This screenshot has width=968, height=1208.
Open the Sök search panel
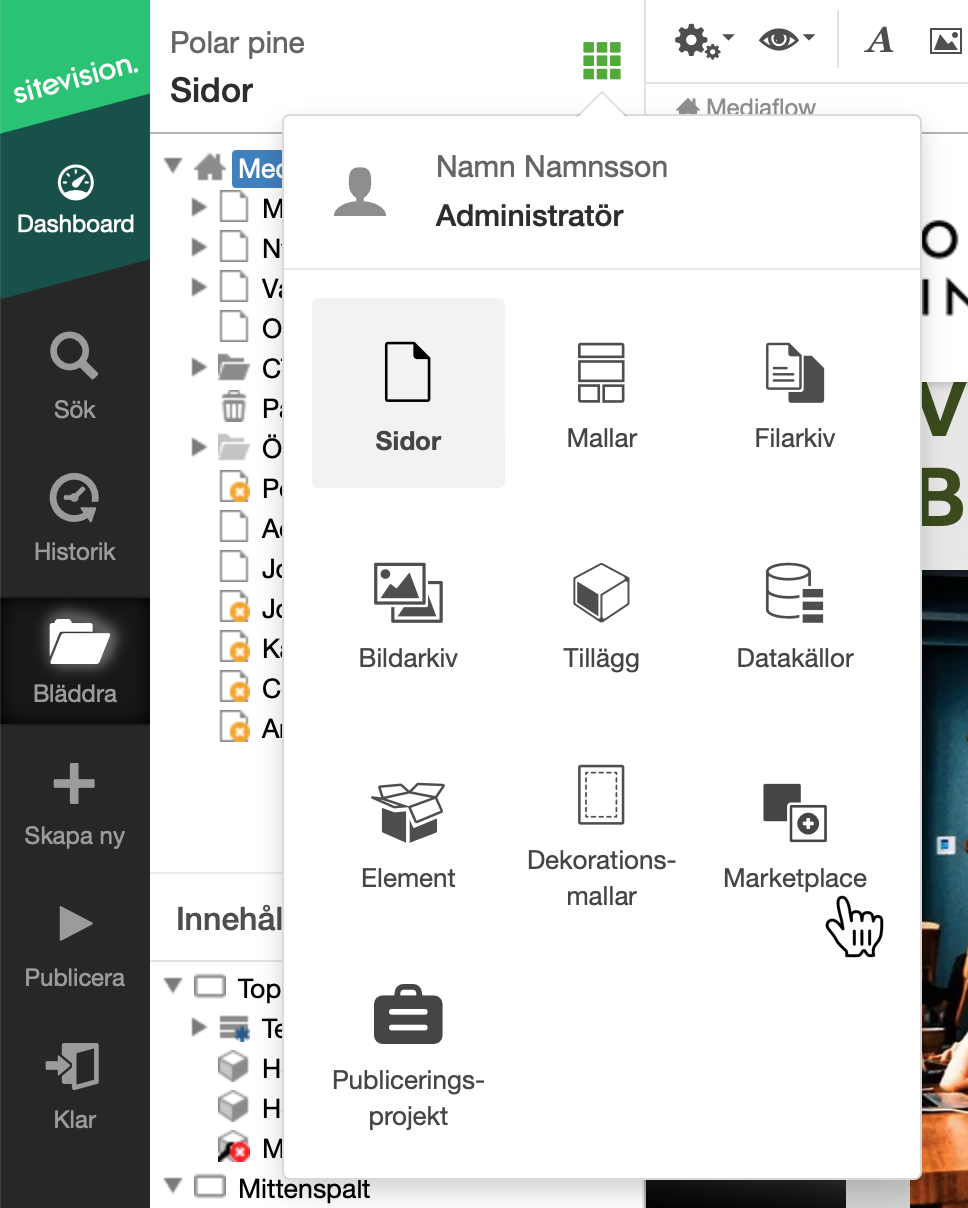coord(75,375)
